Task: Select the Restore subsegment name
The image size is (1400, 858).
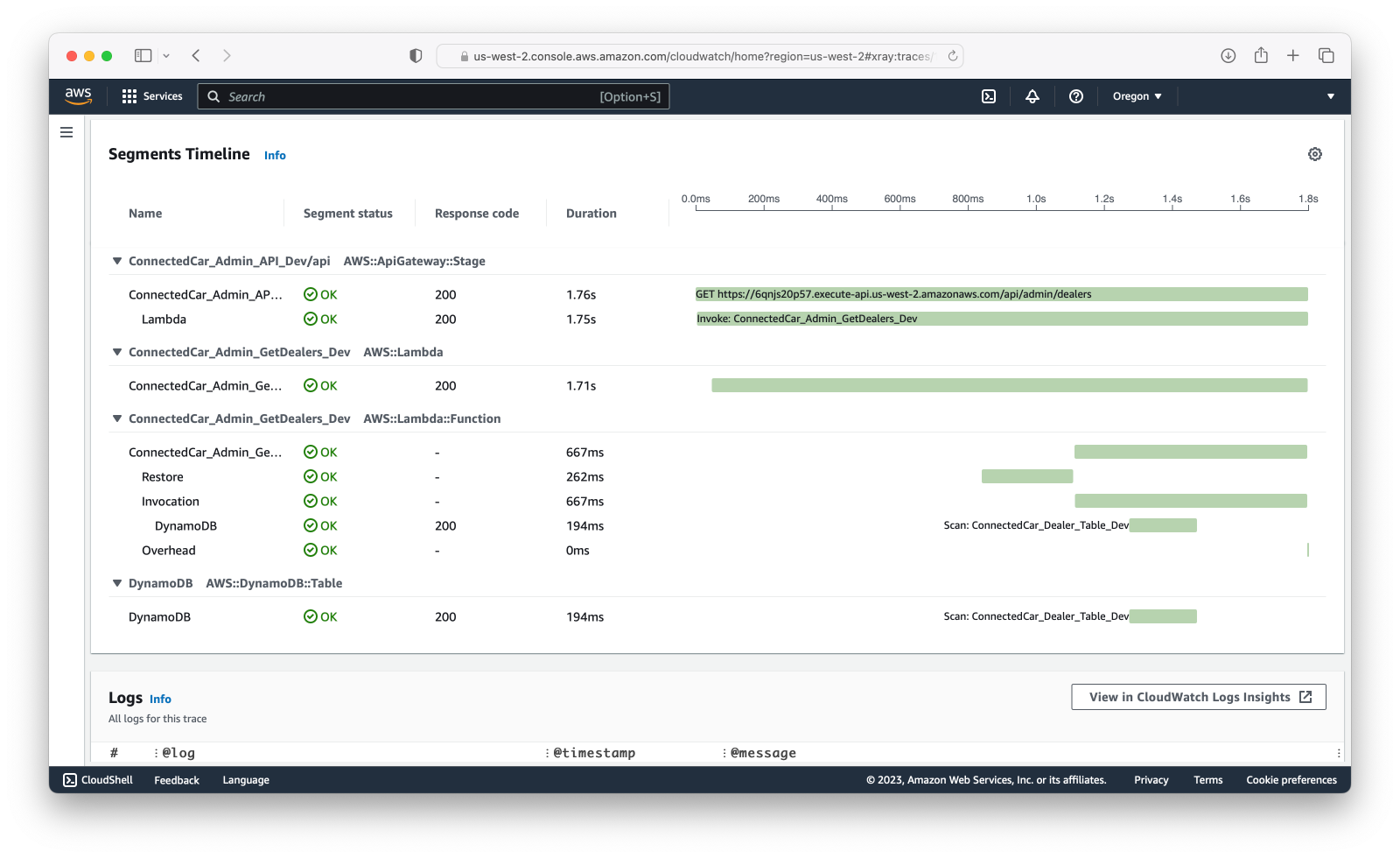Action: click(x=163, y=477)
